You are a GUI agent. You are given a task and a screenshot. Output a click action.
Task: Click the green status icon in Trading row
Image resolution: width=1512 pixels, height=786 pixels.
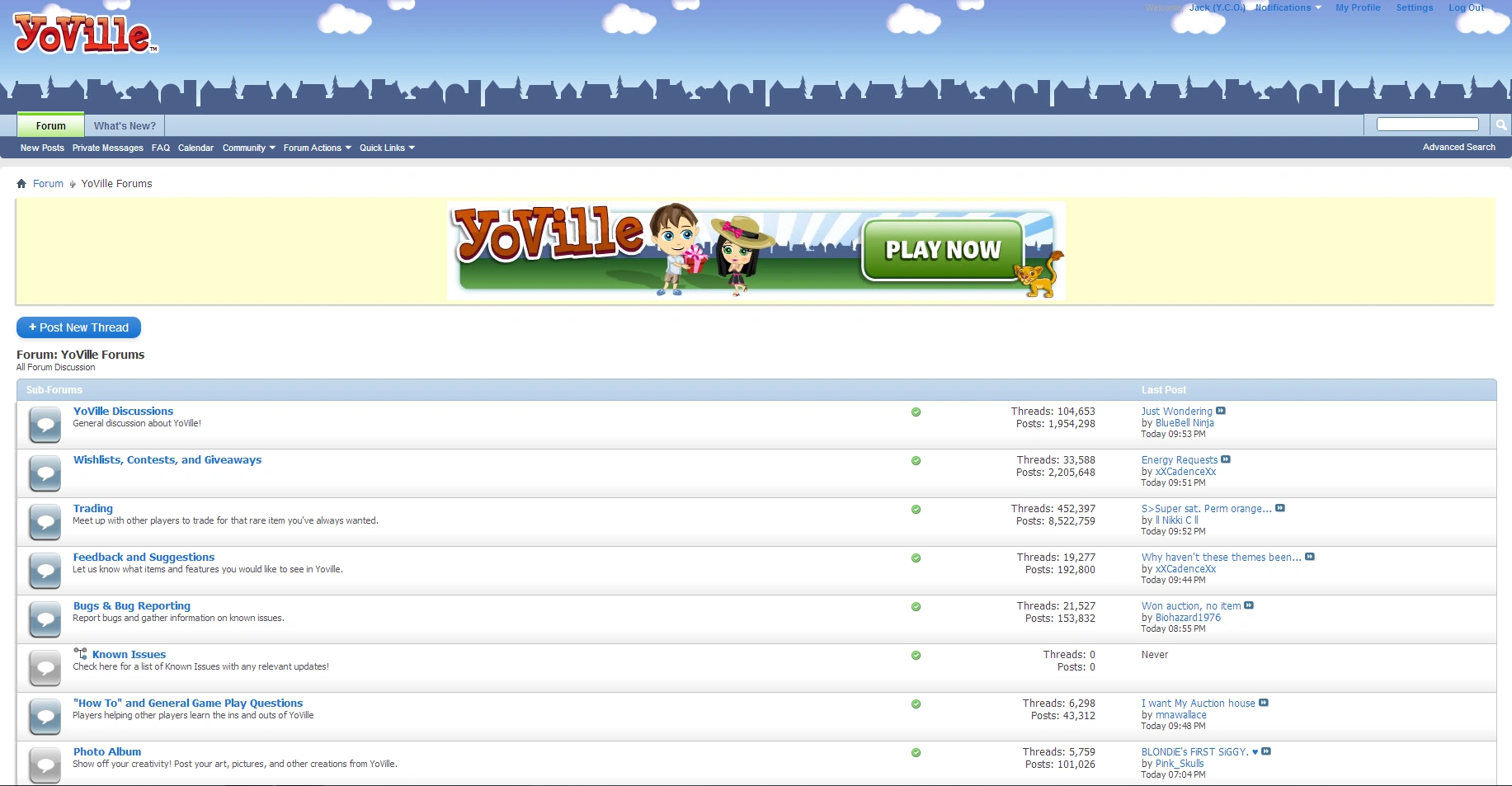916,509
